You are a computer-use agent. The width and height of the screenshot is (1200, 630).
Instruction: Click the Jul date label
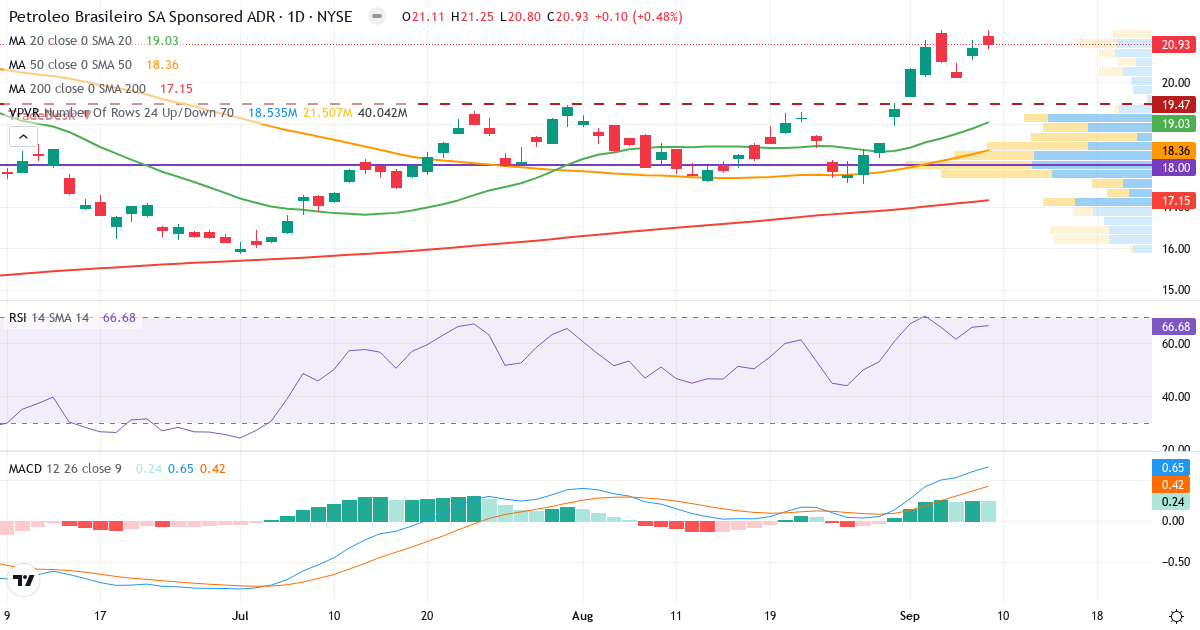click(240, 616)
